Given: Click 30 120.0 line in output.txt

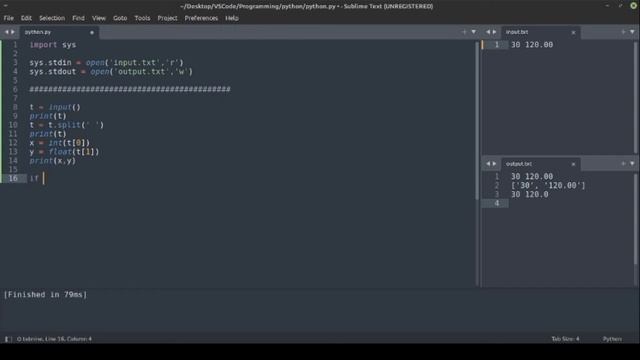Looking at the screenshot, I should [x=530, y=195].
